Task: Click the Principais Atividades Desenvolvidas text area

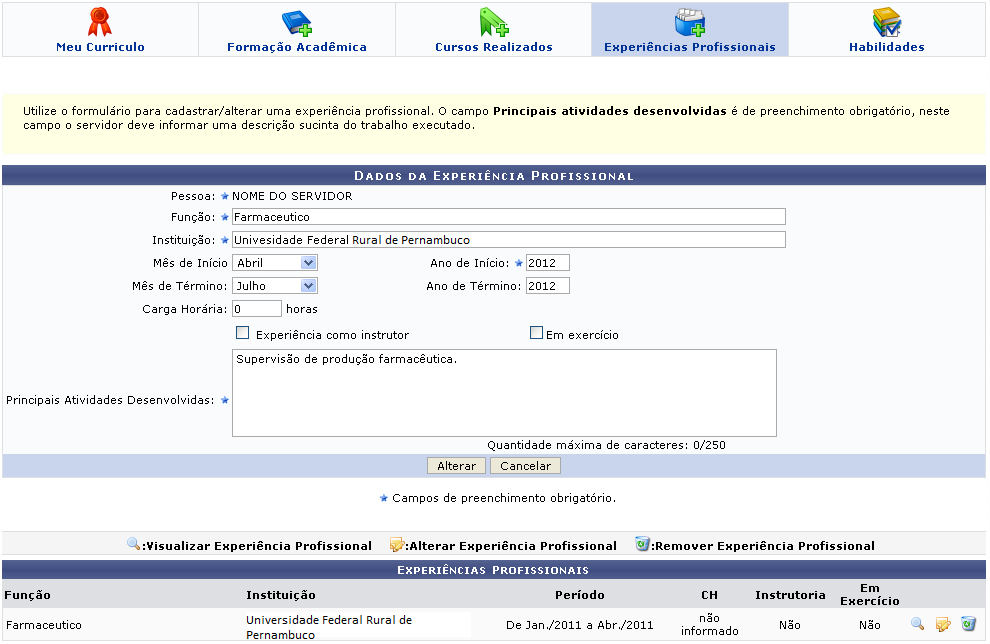Action: [x=504, y=393]
